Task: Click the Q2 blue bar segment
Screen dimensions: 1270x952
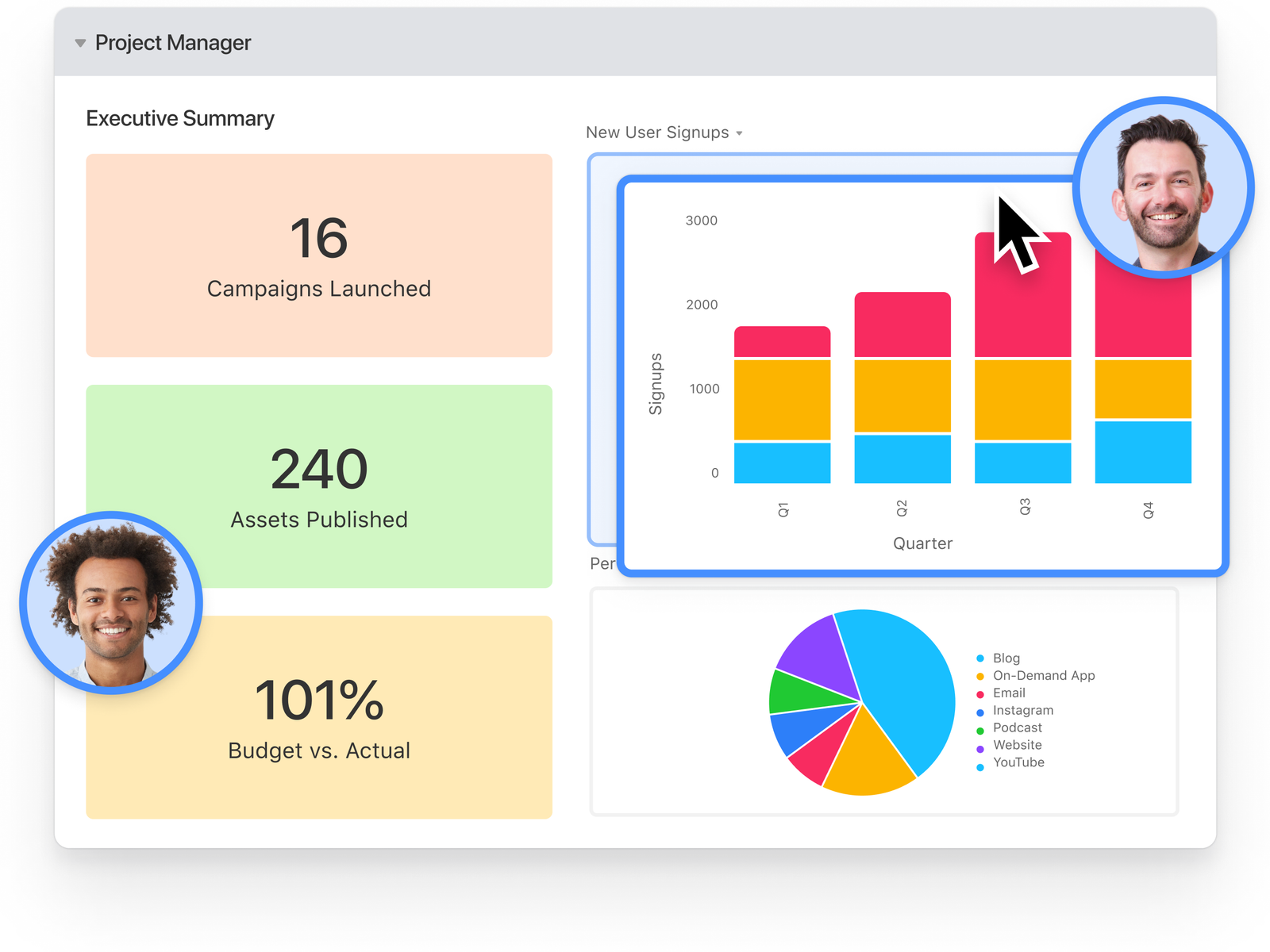Action: pyautogui.click(x=902, y=459)
